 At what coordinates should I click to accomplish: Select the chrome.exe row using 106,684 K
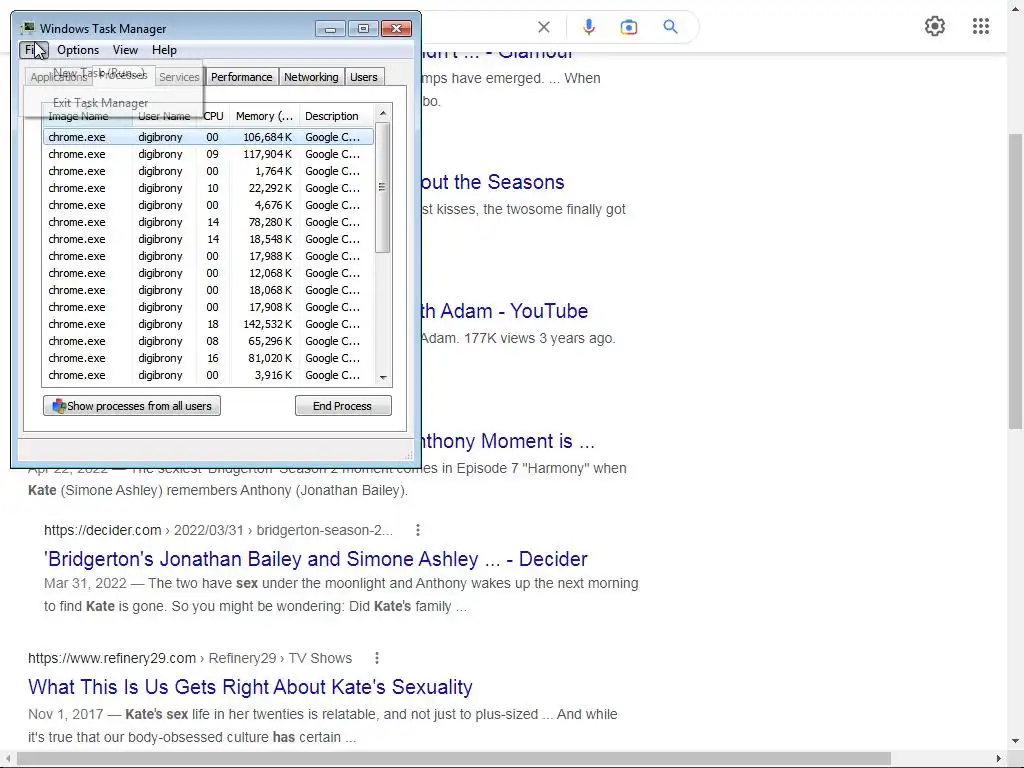pyautogui.click(x=208, y=137)
